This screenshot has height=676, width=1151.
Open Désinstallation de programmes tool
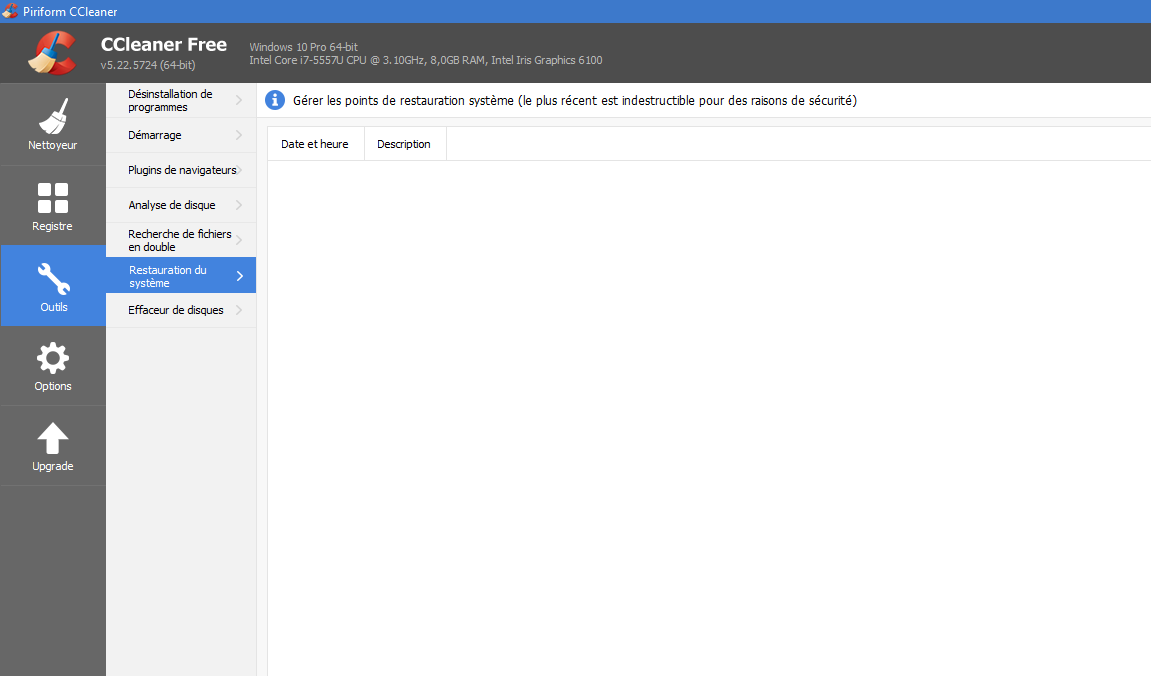[181, 101]
